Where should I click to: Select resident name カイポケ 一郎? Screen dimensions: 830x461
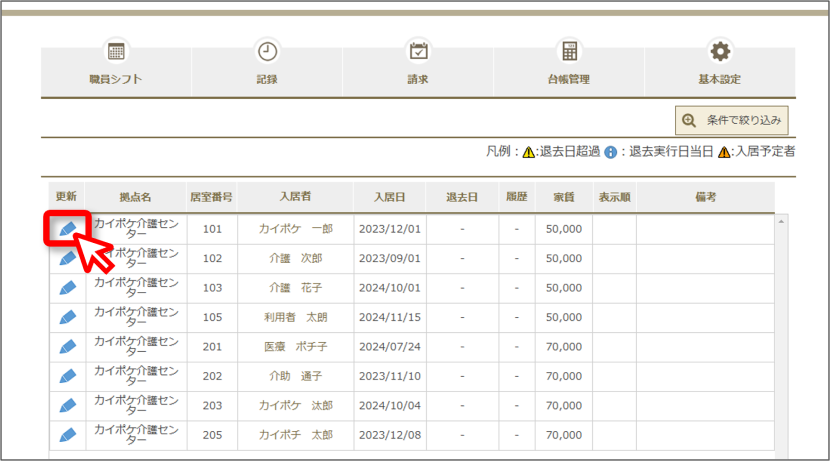point(295,229)
